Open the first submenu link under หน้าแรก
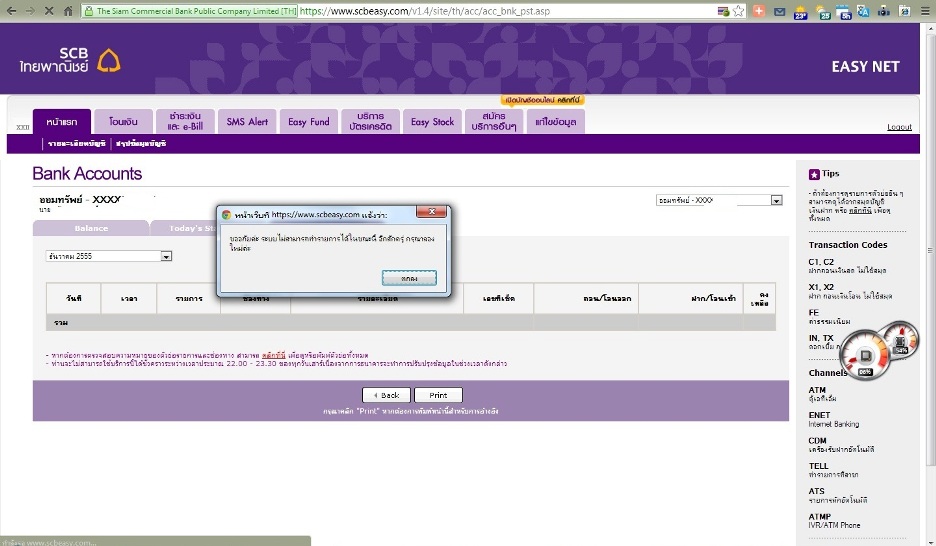 [77, 143]
